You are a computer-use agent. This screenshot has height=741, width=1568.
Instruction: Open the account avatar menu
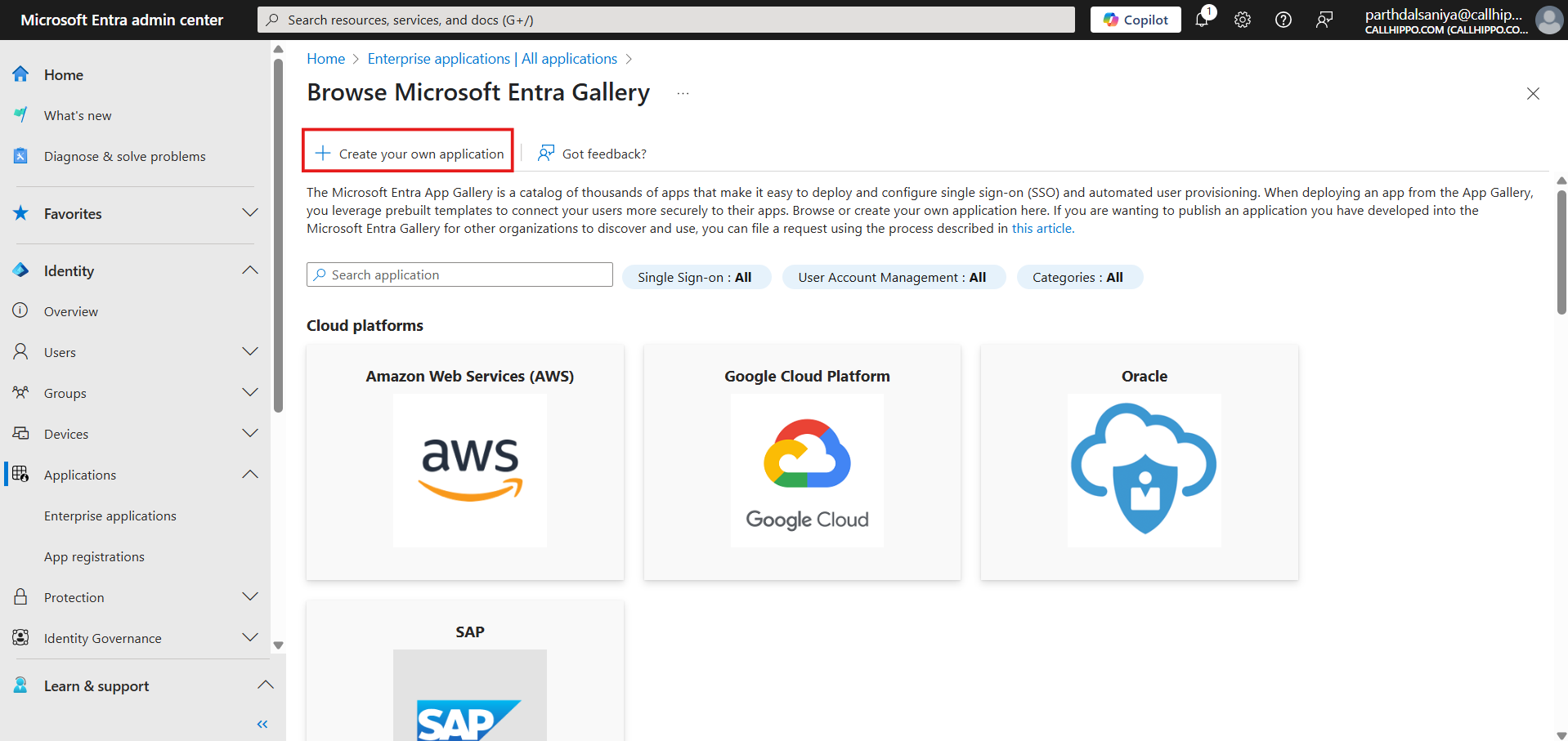[1548, 20]
